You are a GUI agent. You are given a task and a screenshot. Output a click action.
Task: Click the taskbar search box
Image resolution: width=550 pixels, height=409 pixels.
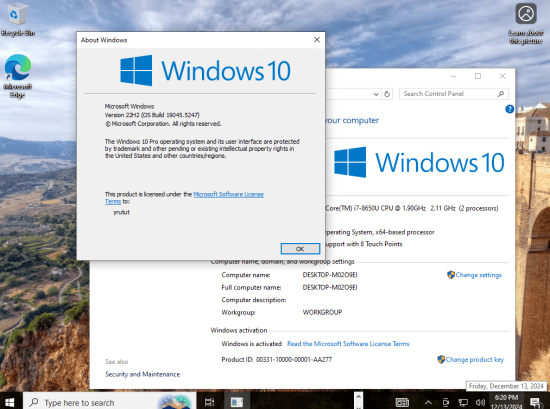pos(109,402)
